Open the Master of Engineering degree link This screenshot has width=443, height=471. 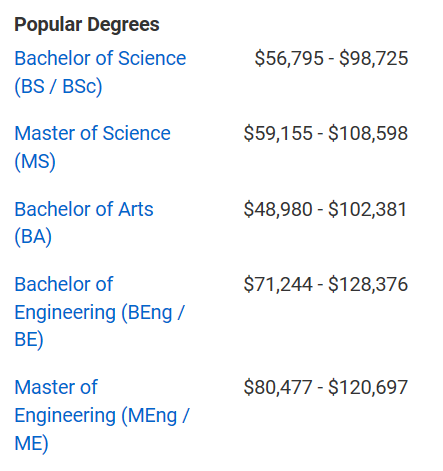pos(102,415)
